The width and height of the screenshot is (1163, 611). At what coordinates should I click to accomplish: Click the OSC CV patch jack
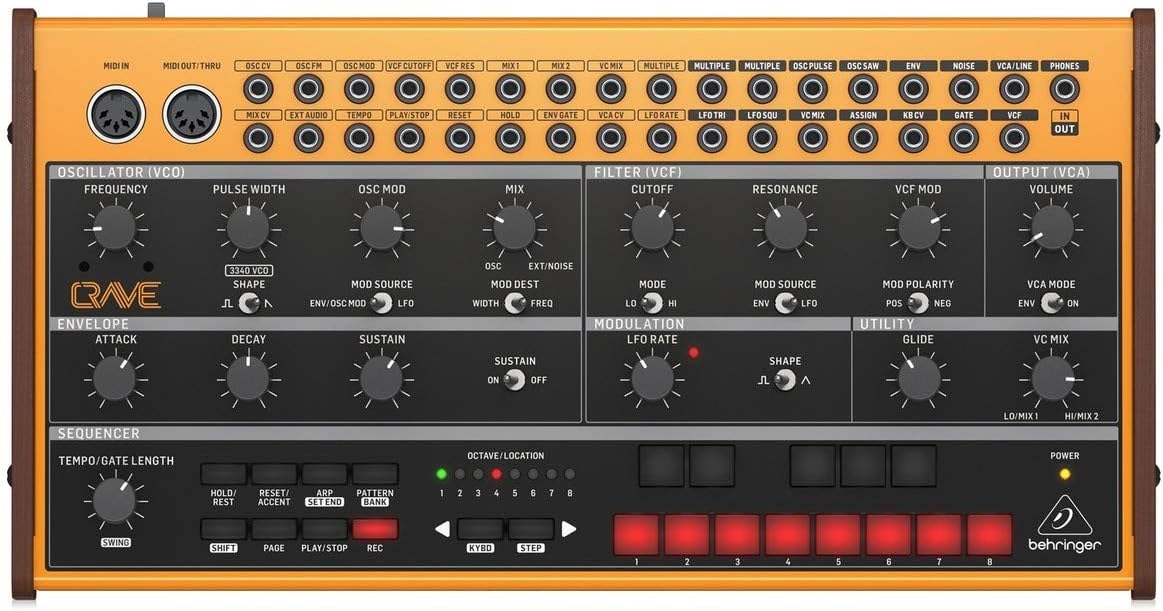pos(258,89)
